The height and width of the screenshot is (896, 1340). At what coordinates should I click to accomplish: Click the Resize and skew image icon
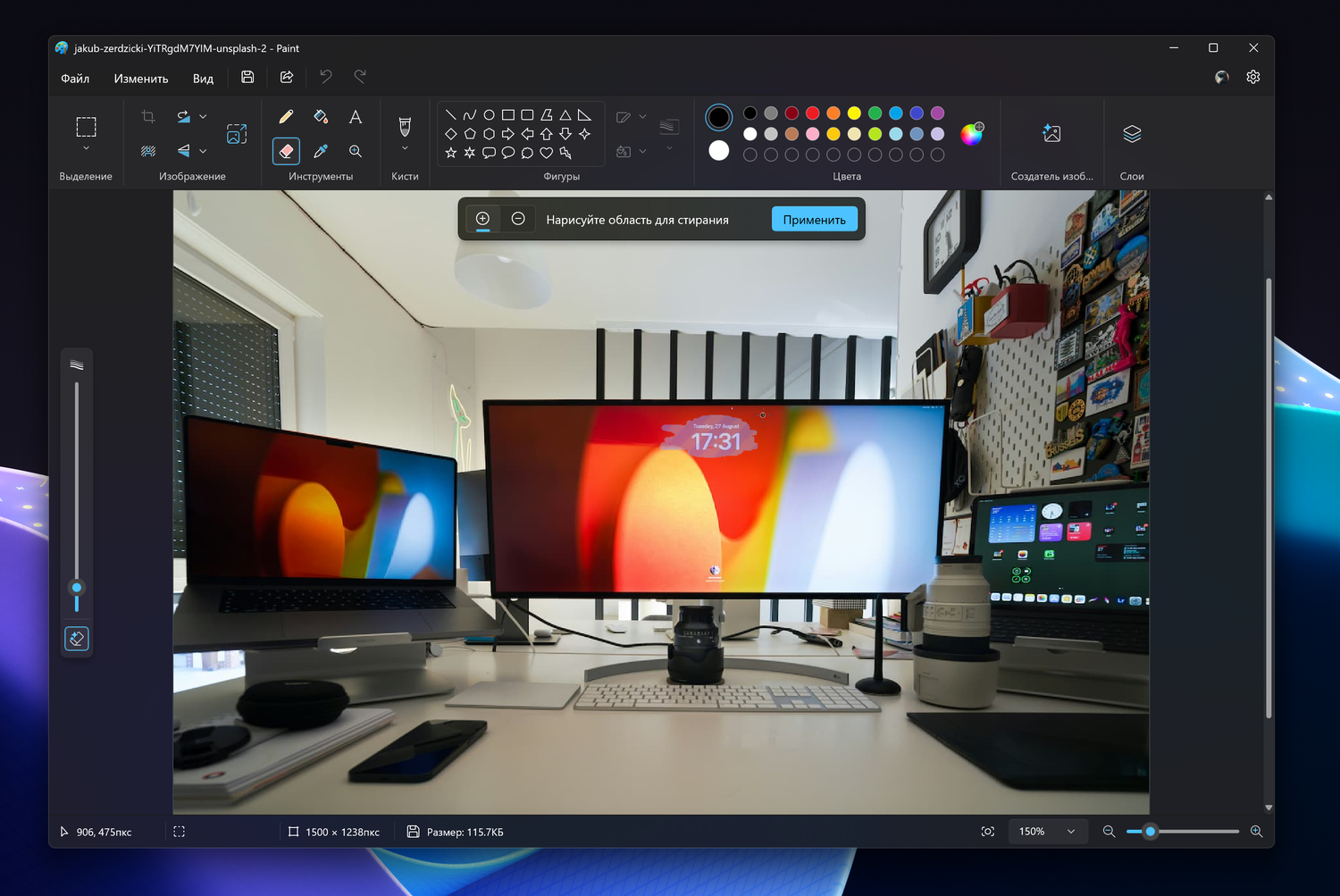coord(237,134)
